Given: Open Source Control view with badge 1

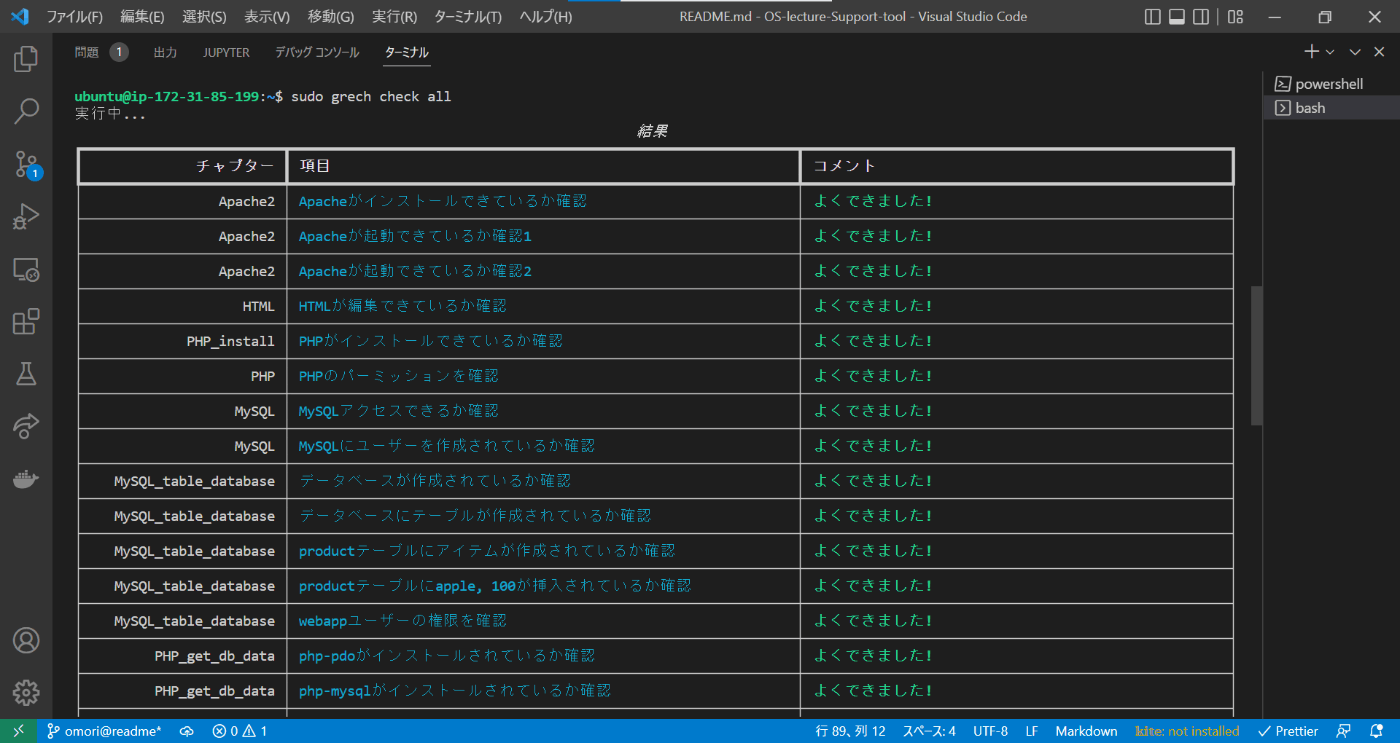Looking at the screenshot, I should pyautogui.click(x=26, y=164).
